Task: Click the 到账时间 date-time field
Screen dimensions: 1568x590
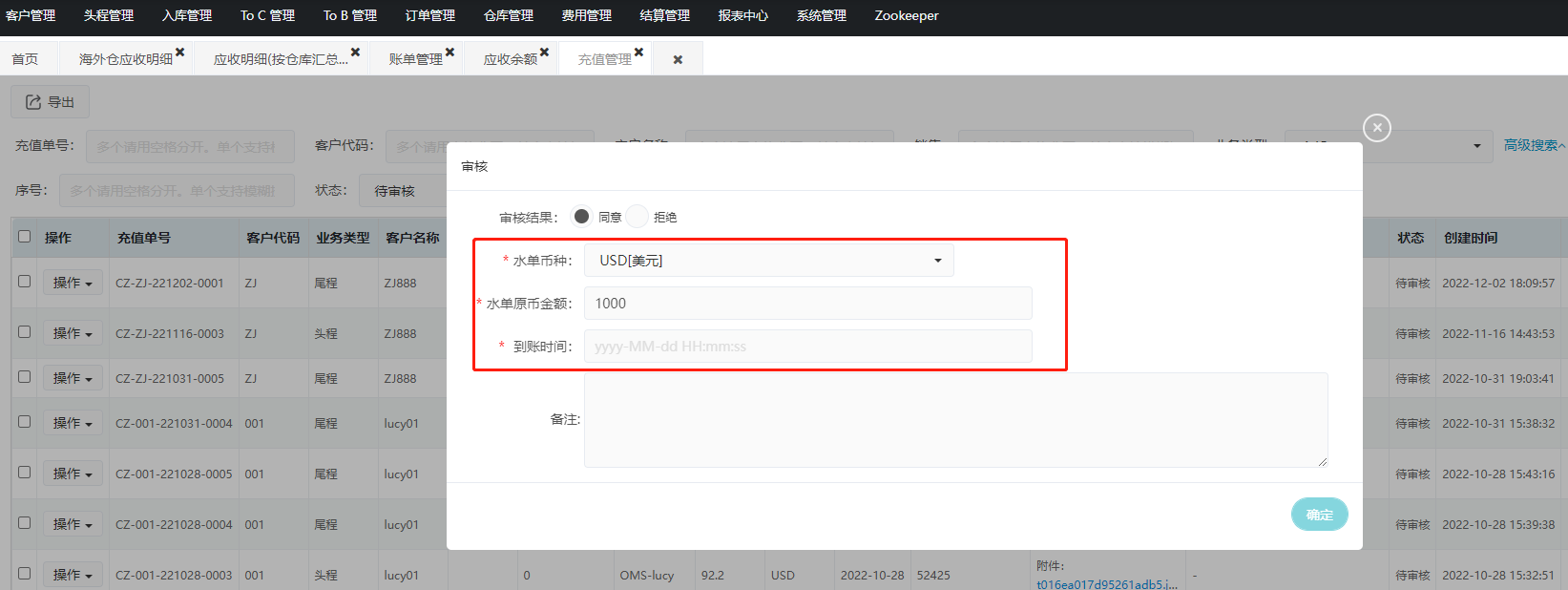Action: pos(807,347)
